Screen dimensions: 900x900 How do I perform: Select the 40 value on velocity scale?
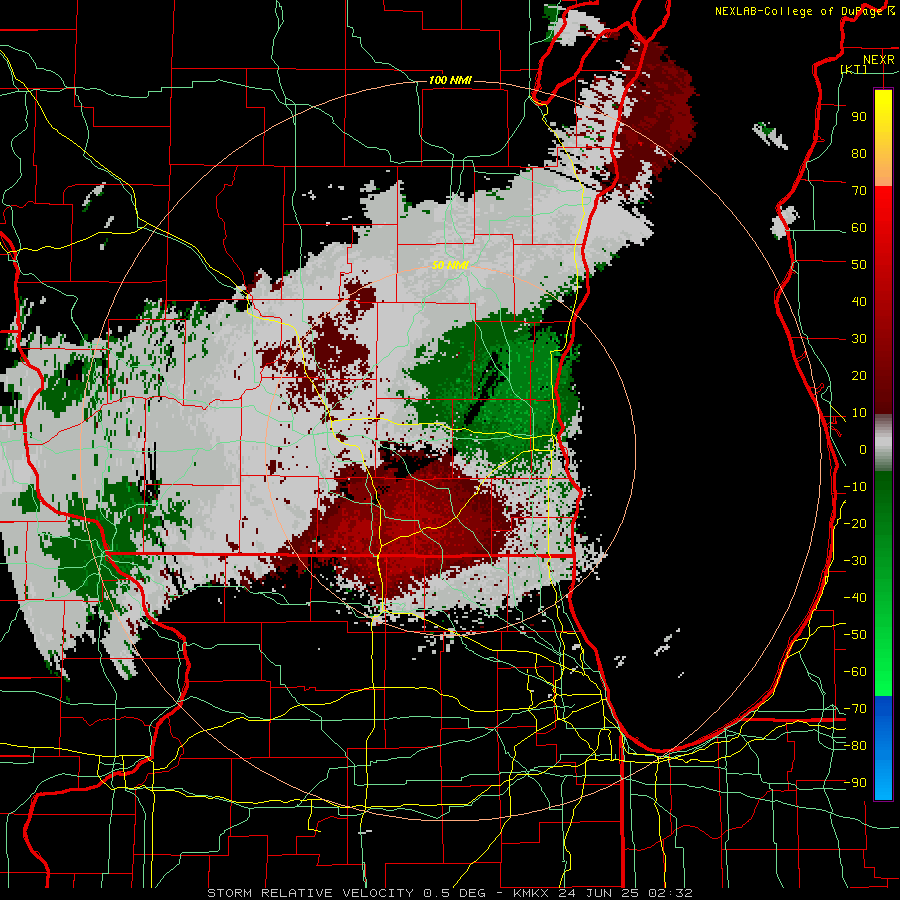pos(859,301)
